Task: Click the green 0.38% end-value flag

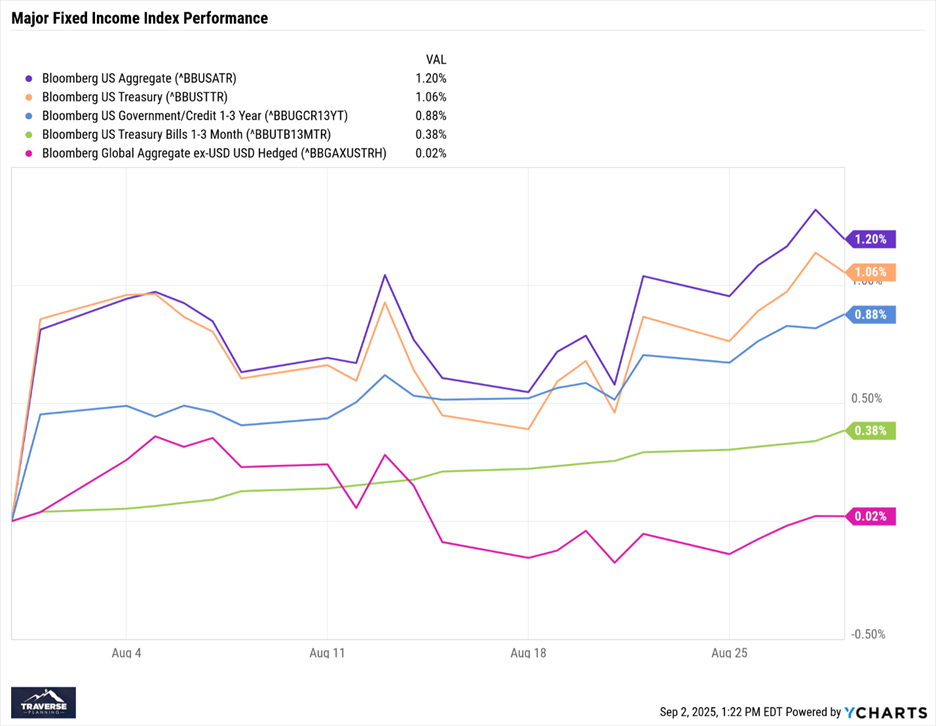Action: click(872, 431)
